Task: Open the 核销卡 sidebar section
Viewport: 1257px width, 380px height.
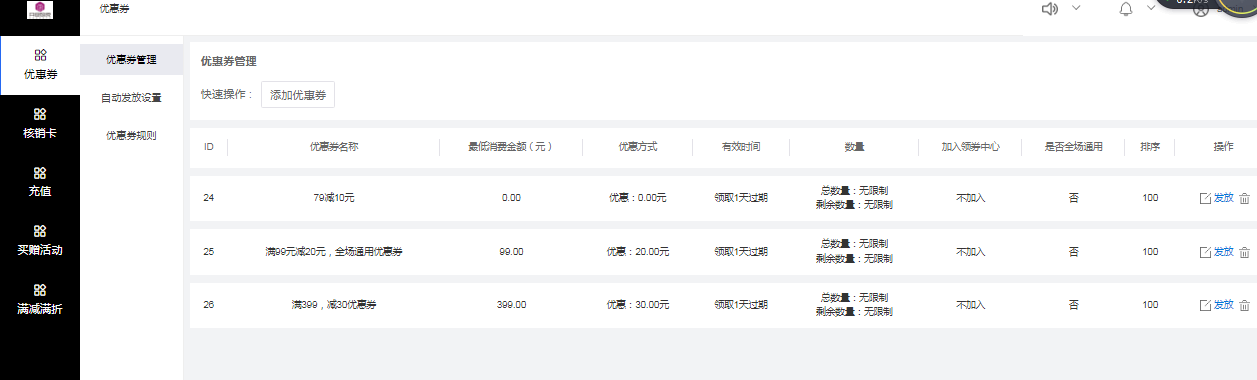Action: 40,123
